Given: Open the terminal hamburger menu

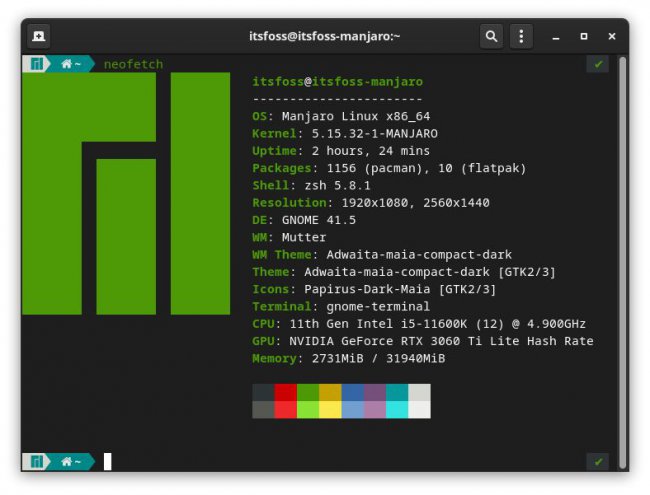Looking at the screenshot, I should pos(521,36).
